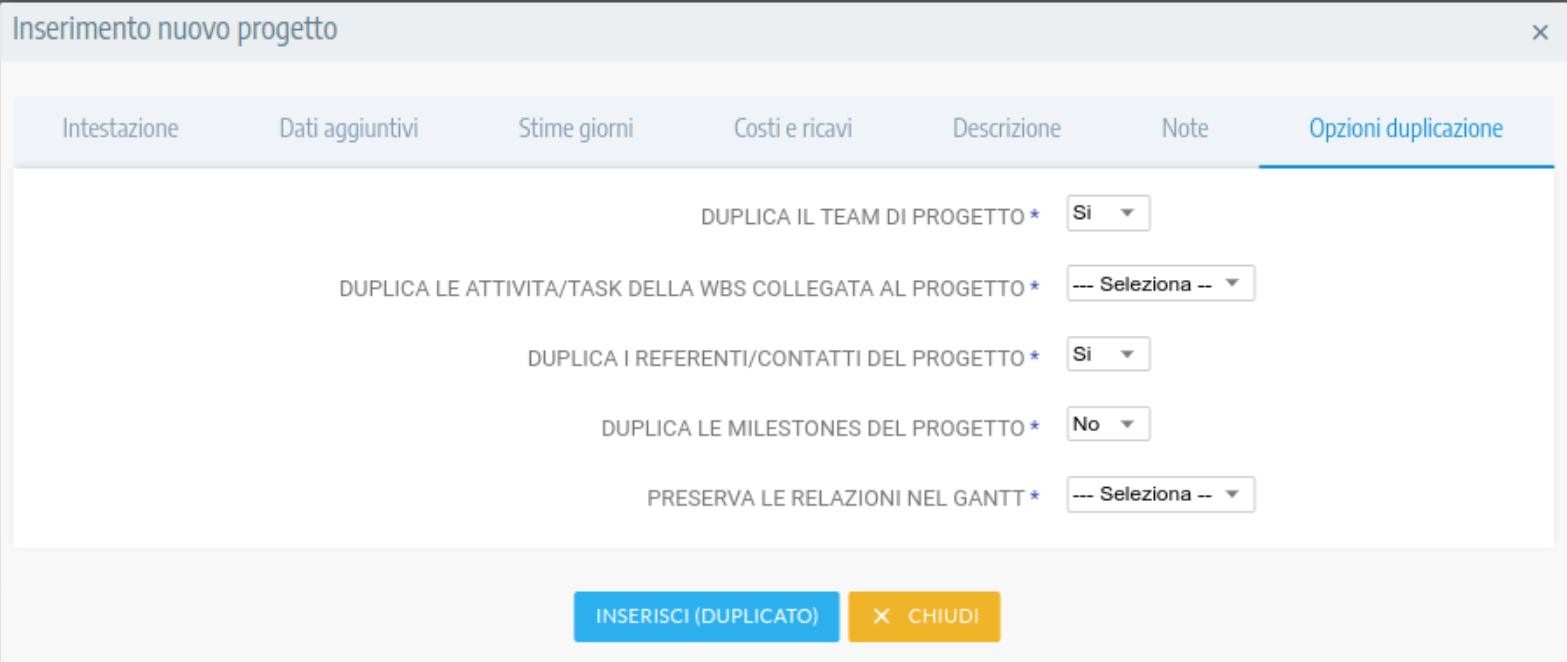Open the 'Duplica le milestones' dropdown

click(1105, 423)
